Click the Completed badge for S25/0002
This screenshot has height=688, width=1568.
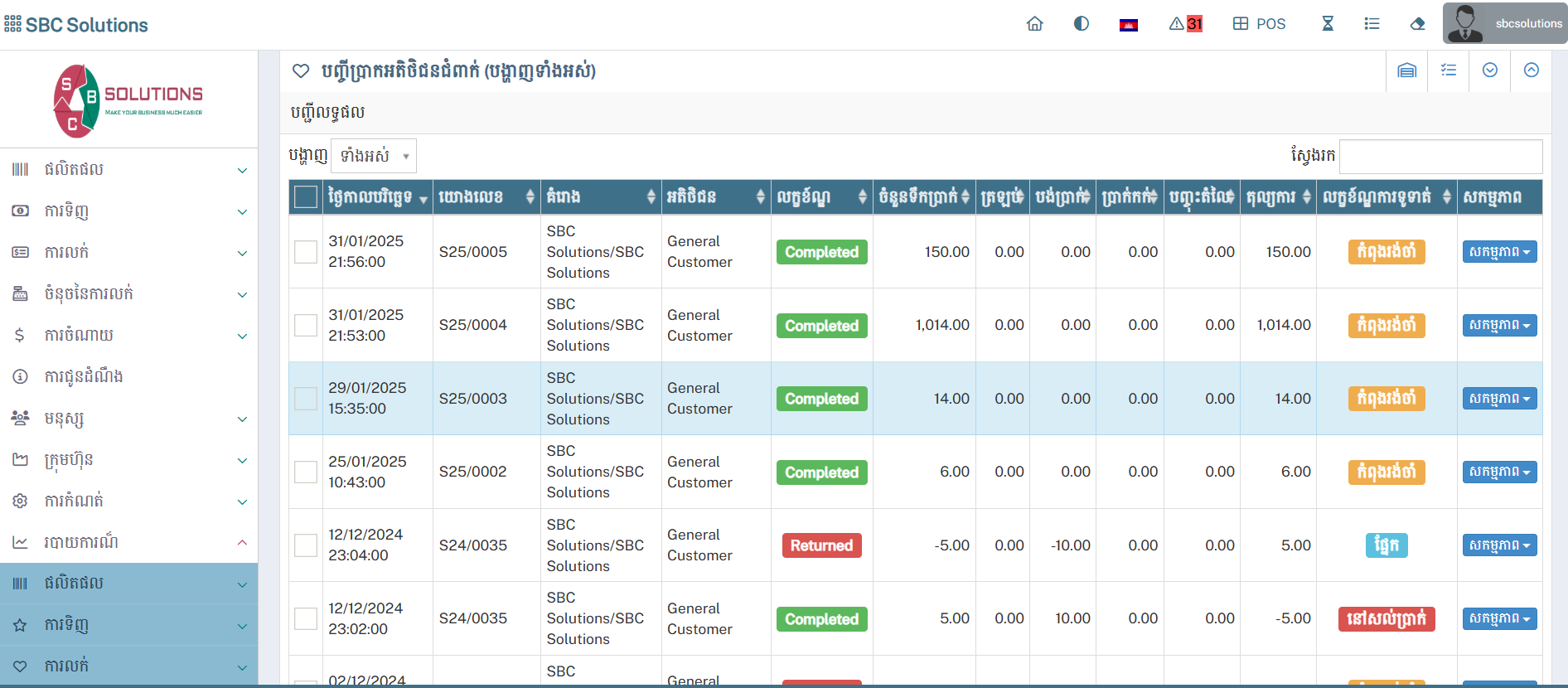[821, 472]
